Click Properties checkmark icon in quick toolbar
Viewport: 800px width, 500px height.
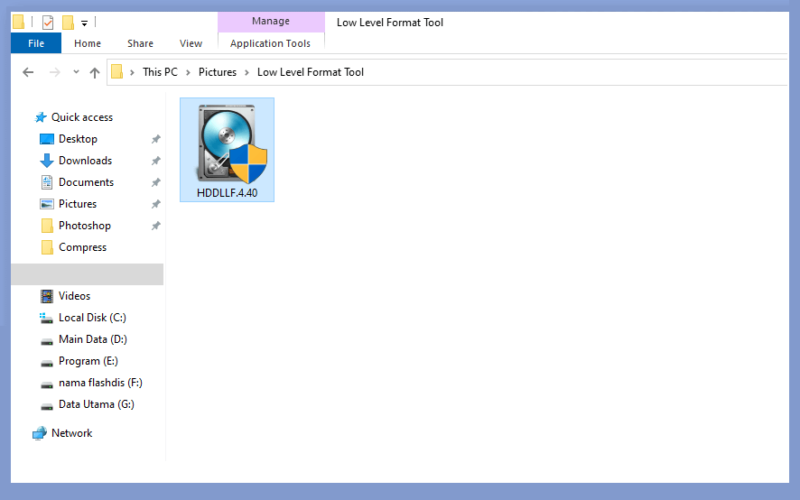click(48, 22)
